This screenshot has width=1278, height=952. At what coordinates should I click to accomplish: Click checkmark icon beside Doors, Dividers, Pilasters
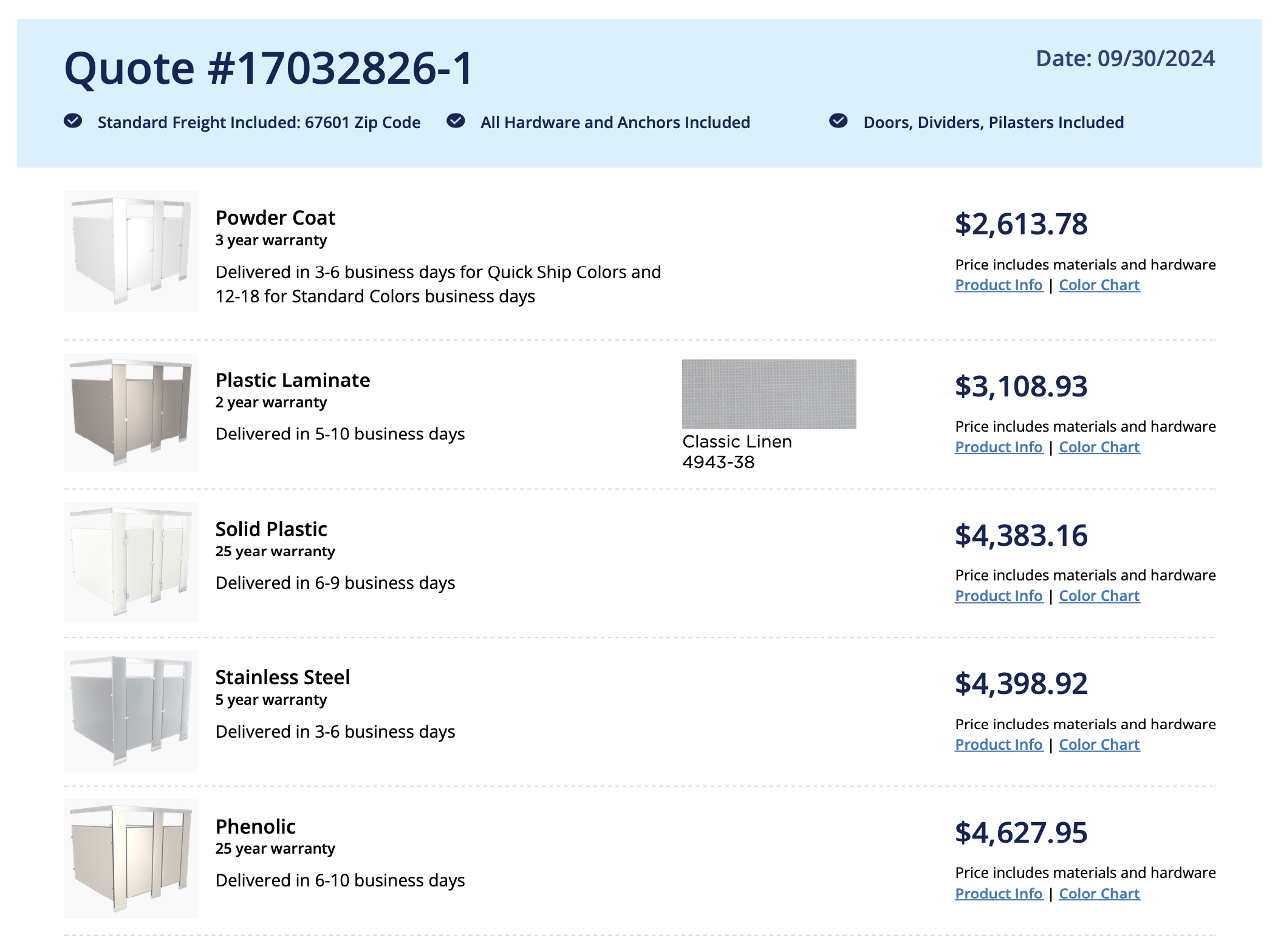tap(838, 121)
